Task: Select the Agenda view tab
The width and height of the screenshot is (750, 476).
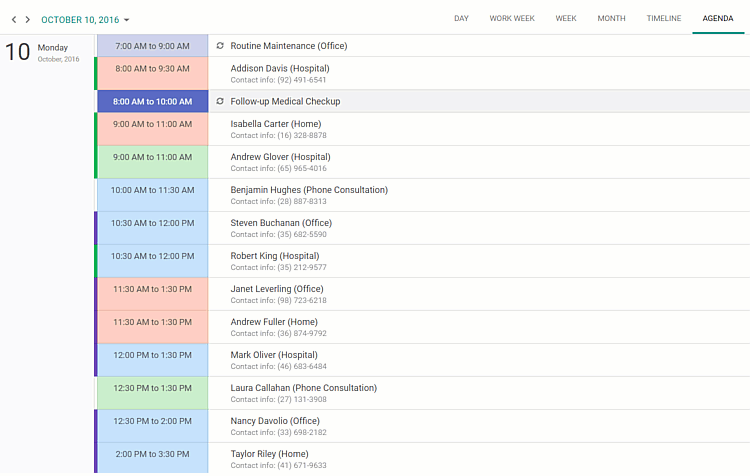Action: (717, 18)
